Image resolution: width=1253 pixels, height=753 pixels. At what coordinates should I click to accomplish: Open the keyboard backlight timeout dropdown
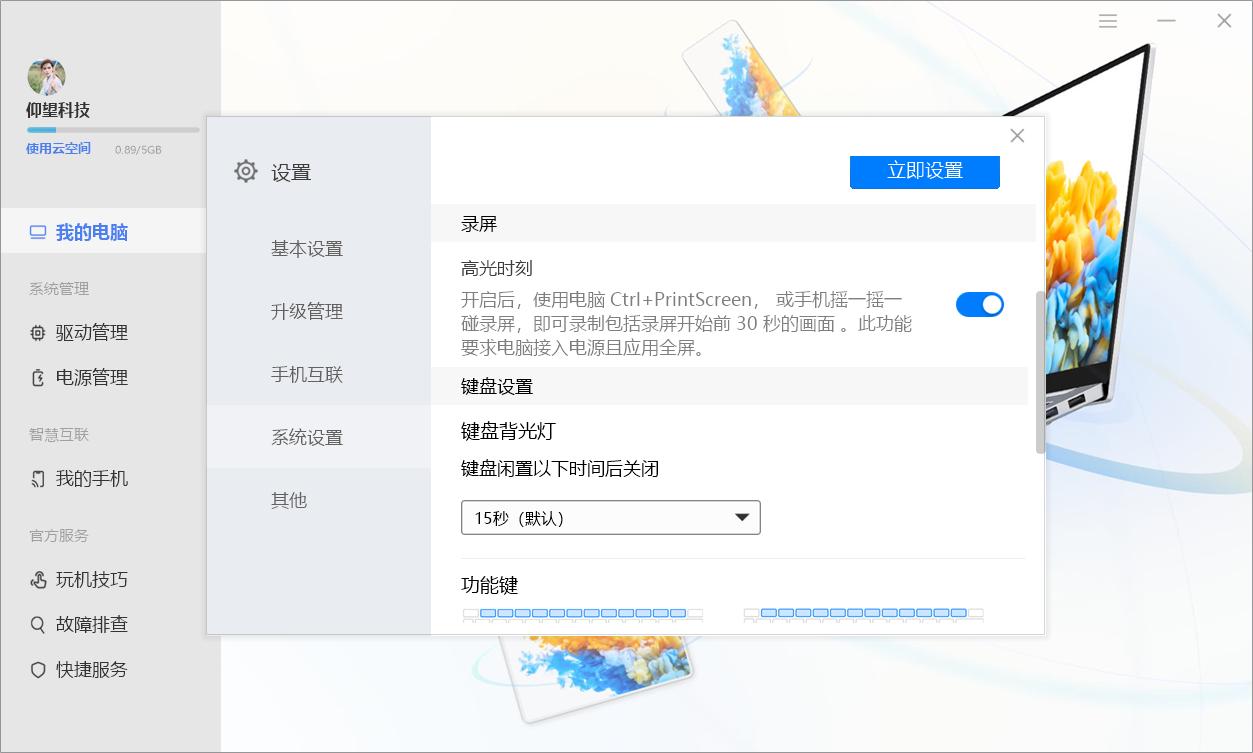point(610,517)
